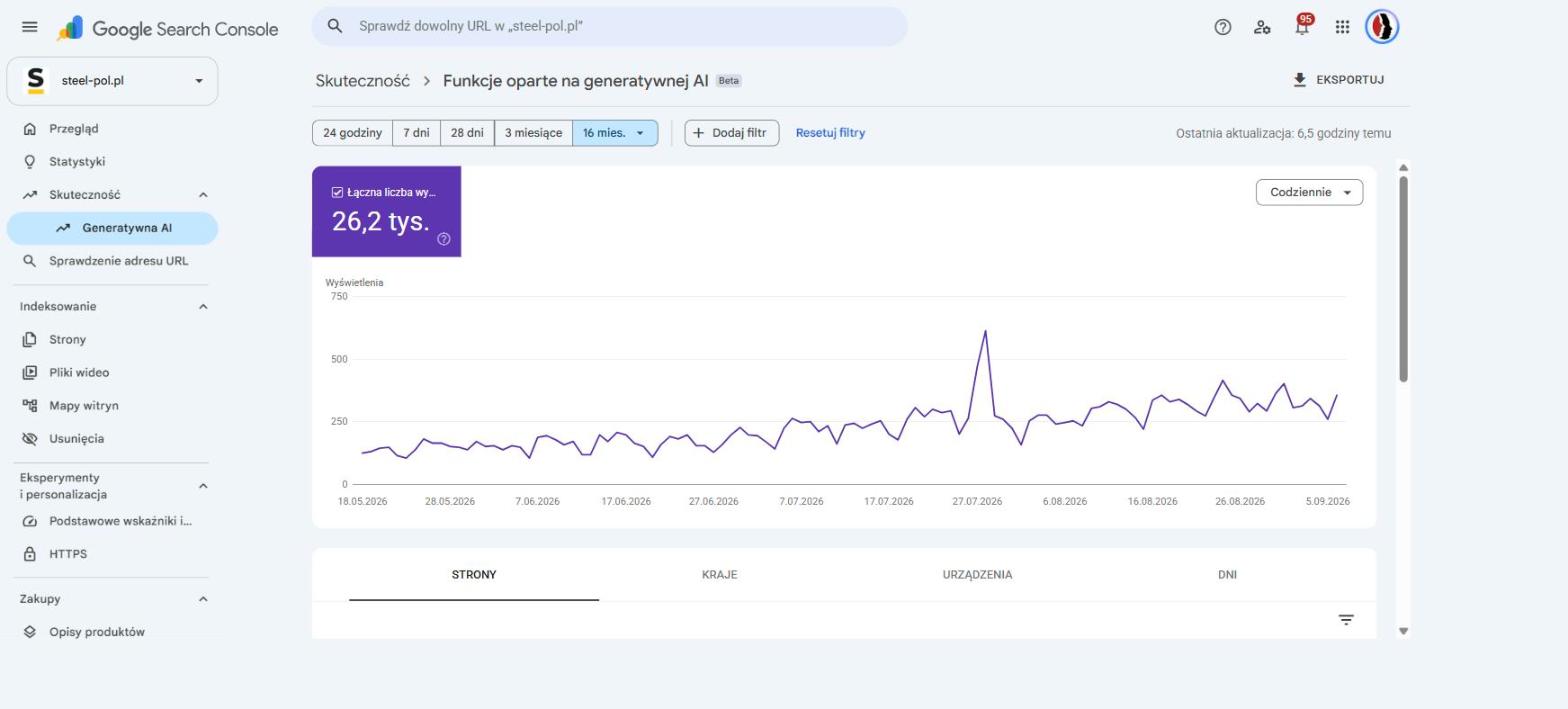Select the 24 godziny date range
1568x709 pixels.
pyautogui.click(x=352, y=133)
